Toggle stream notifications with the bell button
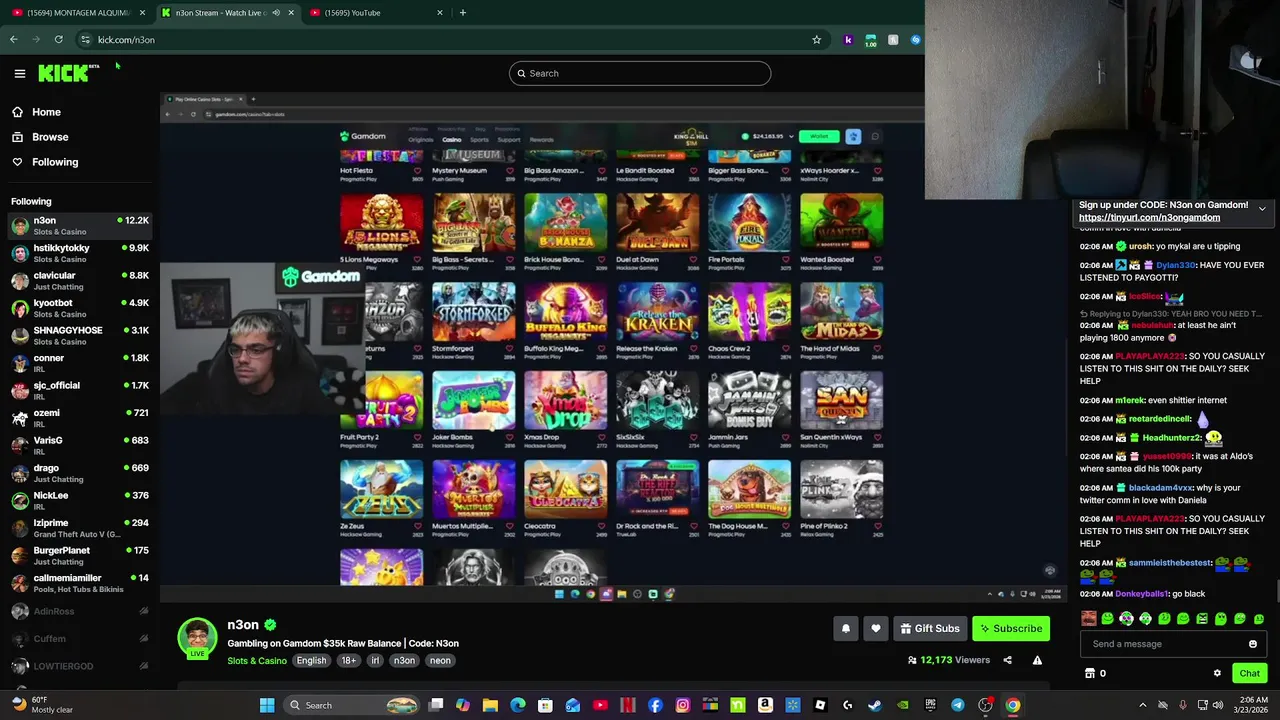1280x720 pixels. (846, 628)
